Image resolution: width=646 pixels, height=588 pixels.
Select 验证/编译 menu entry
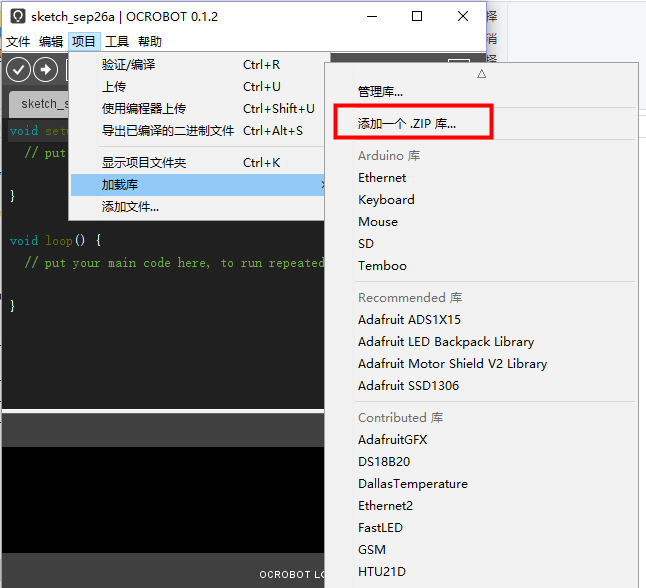(x=197, y=65)
